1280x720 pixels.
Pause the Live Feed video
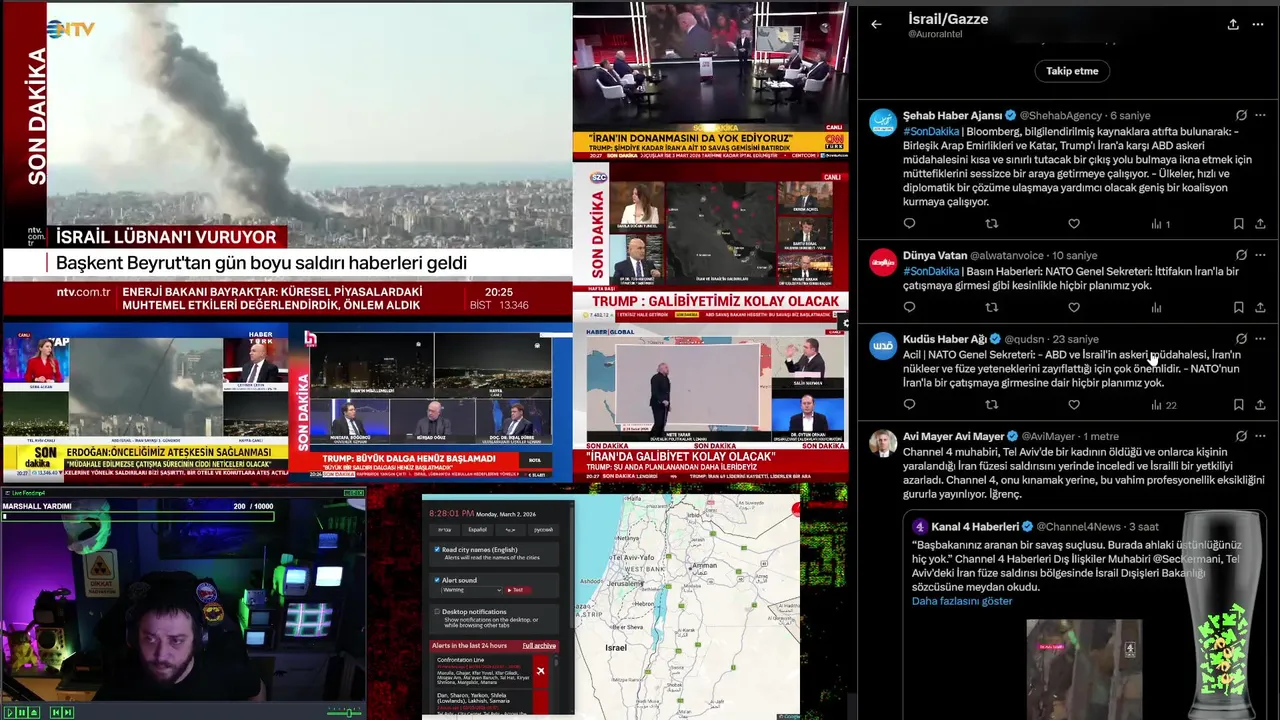(x=22, y=712)
